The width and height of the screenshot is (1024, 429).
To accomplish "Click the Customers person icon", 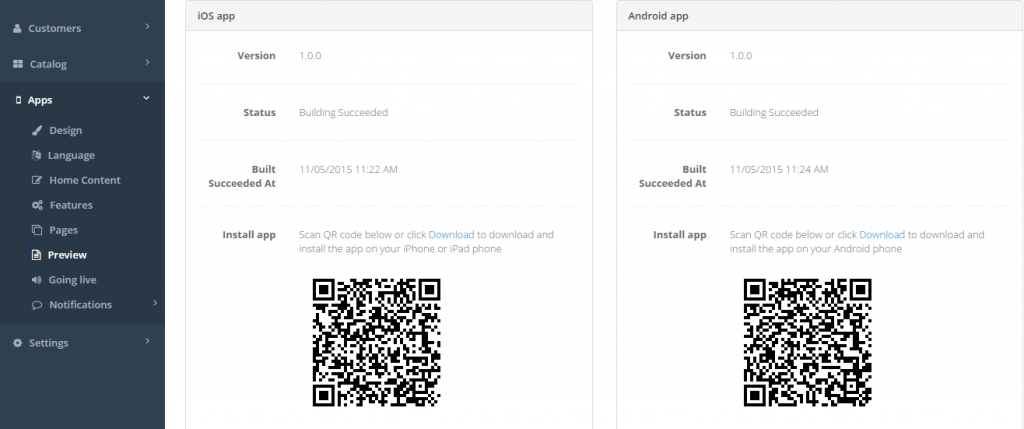I will [x=18, y=29].
